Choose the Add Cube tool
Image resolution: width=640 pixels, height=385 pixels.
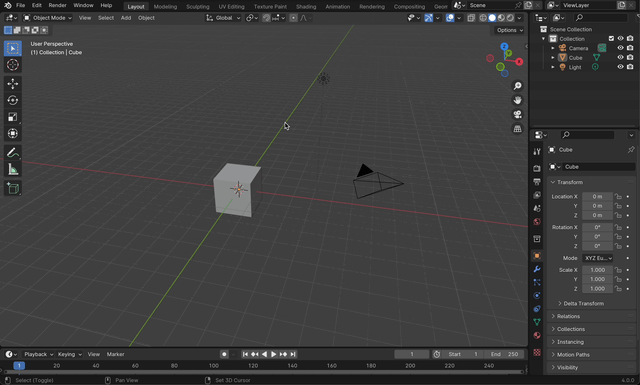pyautogui.click(x=13, y=189)
